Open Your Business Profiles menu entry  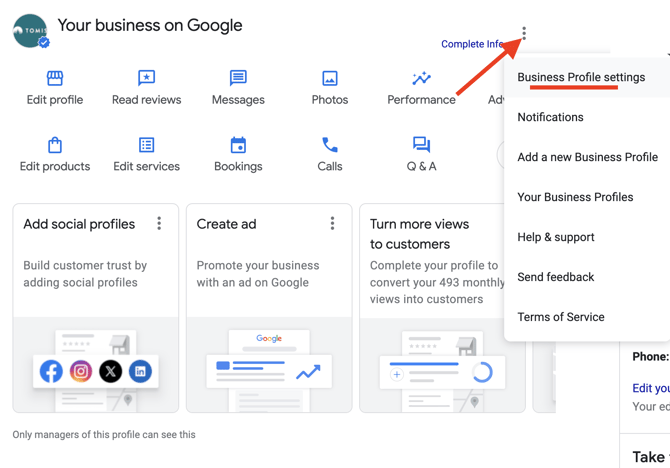(x=575, y=197)
